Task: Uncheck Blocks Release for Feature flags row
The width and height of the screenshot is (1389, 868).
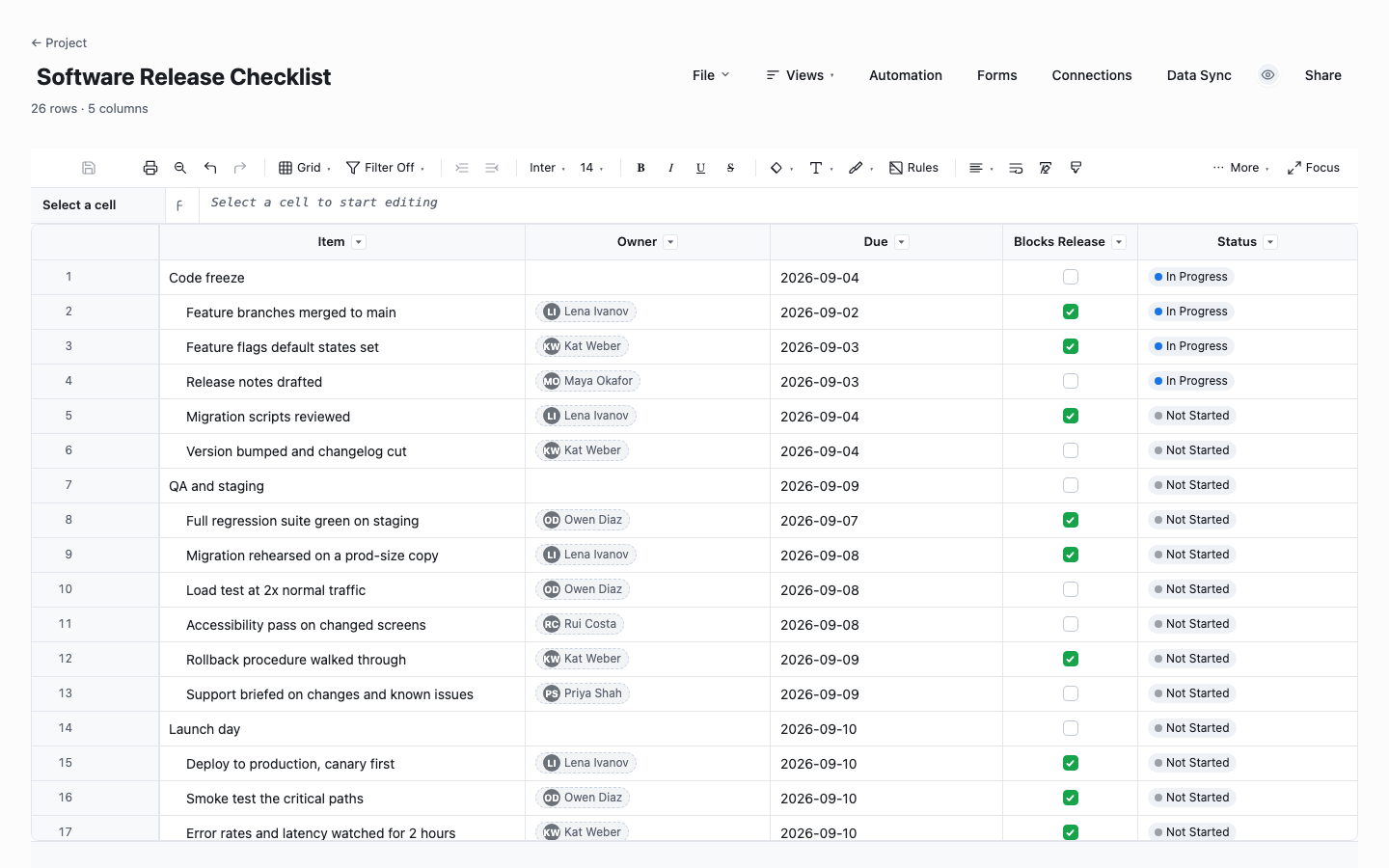Action: [x=1071, y=346]
